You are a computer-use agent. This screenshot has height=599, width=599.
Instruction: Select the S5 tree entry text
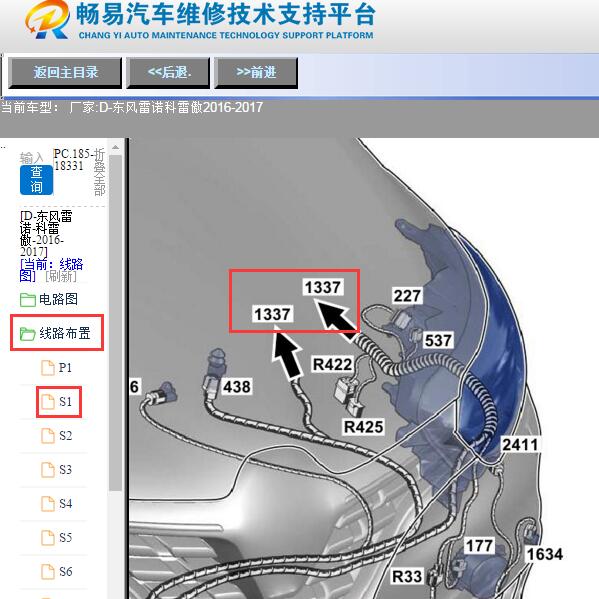65,538
